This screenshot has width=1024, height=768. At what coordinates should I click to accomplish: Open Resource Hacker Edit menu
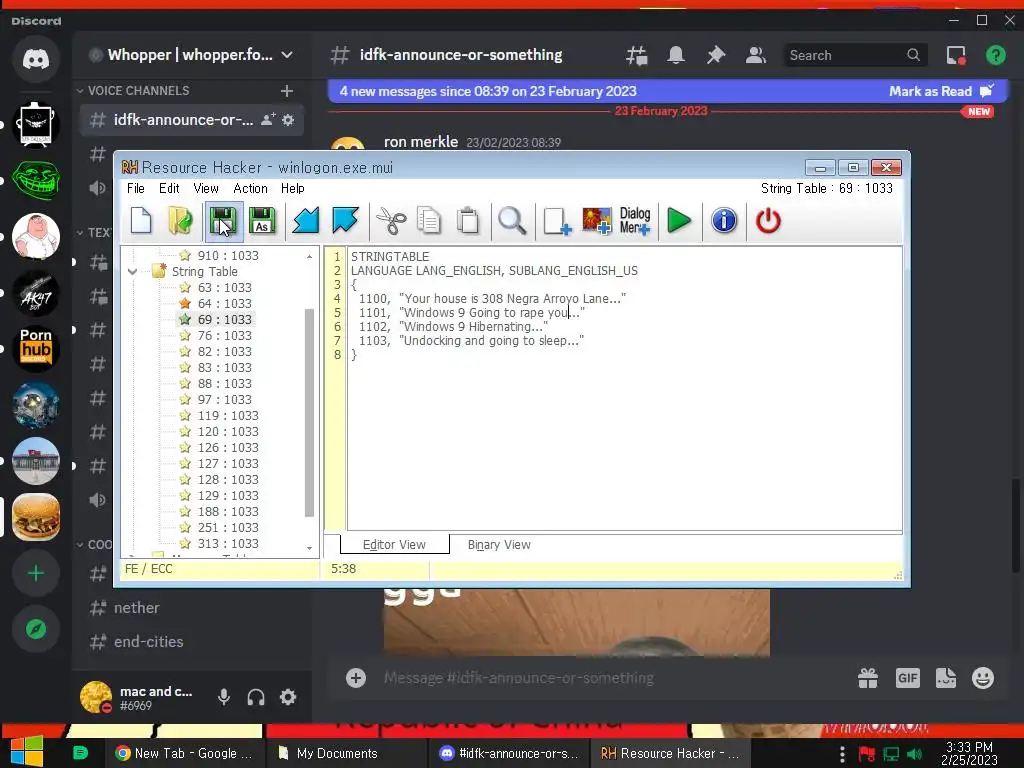point(168,188)
